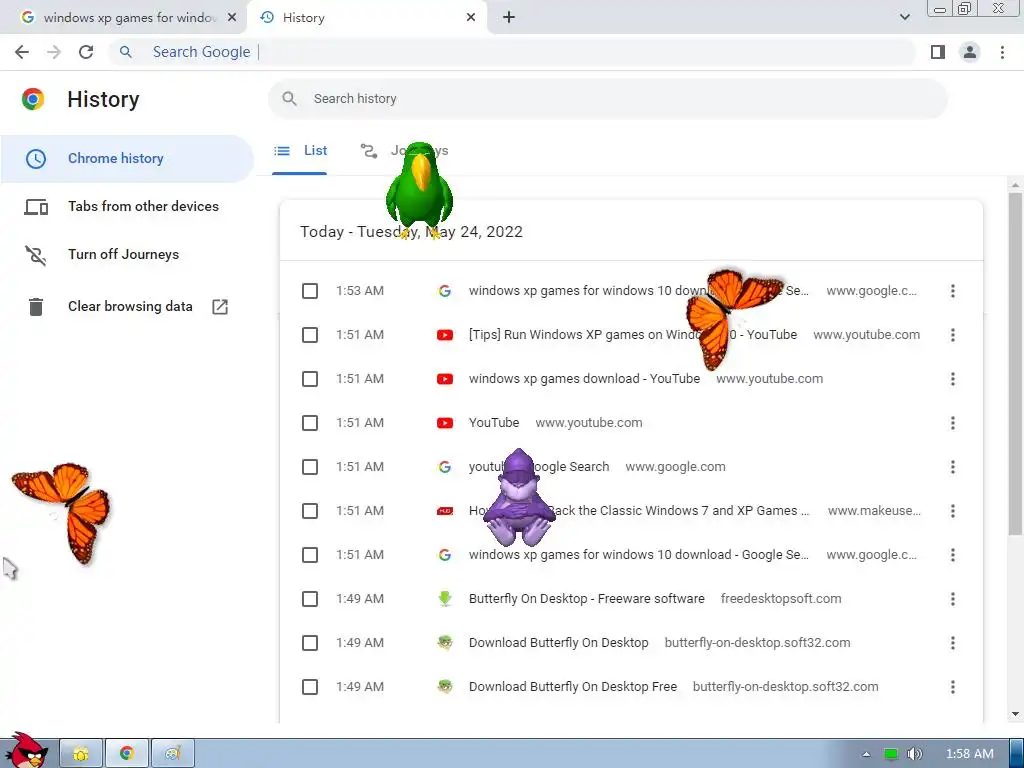Image resolution: width=1024 pixels, height=768 pixels.
Task: Open actions menu for windows xp games download entry
Action: tap(953, 379)
